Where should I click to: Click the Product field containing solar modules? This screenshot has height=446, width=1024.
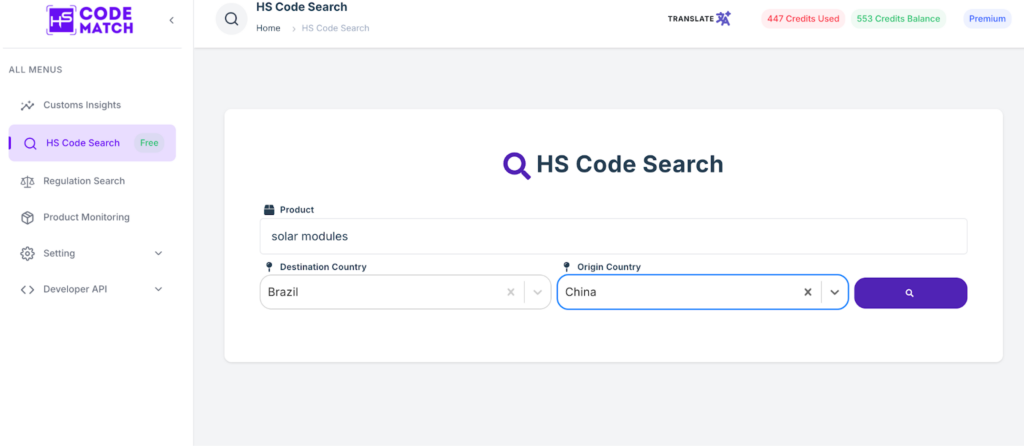tap(612, 236)
